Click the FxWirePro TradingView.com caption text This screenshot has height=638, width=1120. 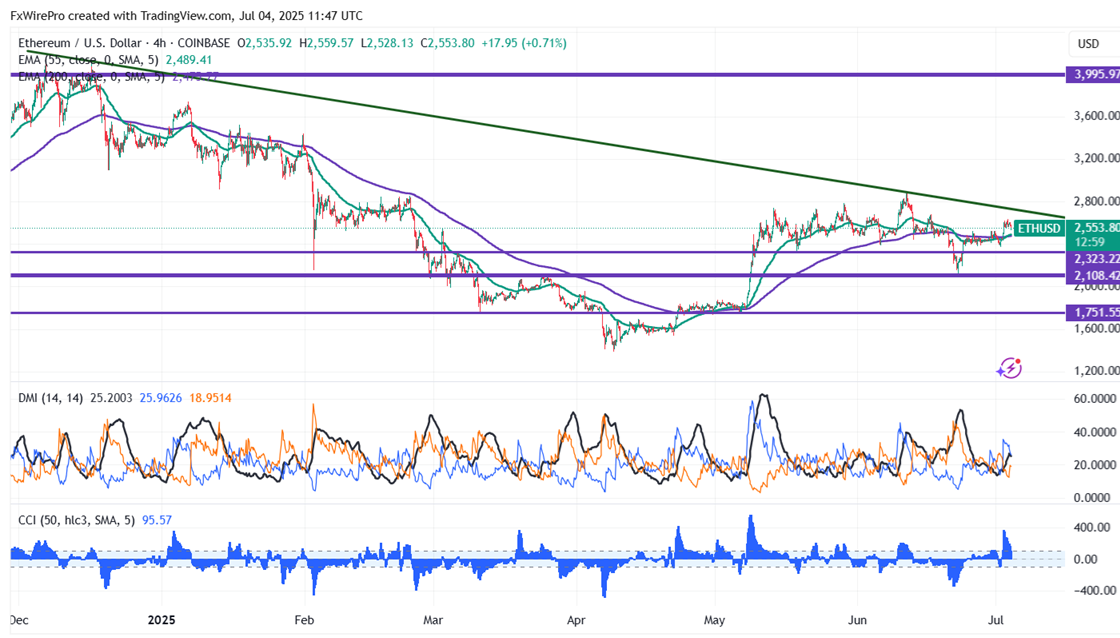click(186, 15)
